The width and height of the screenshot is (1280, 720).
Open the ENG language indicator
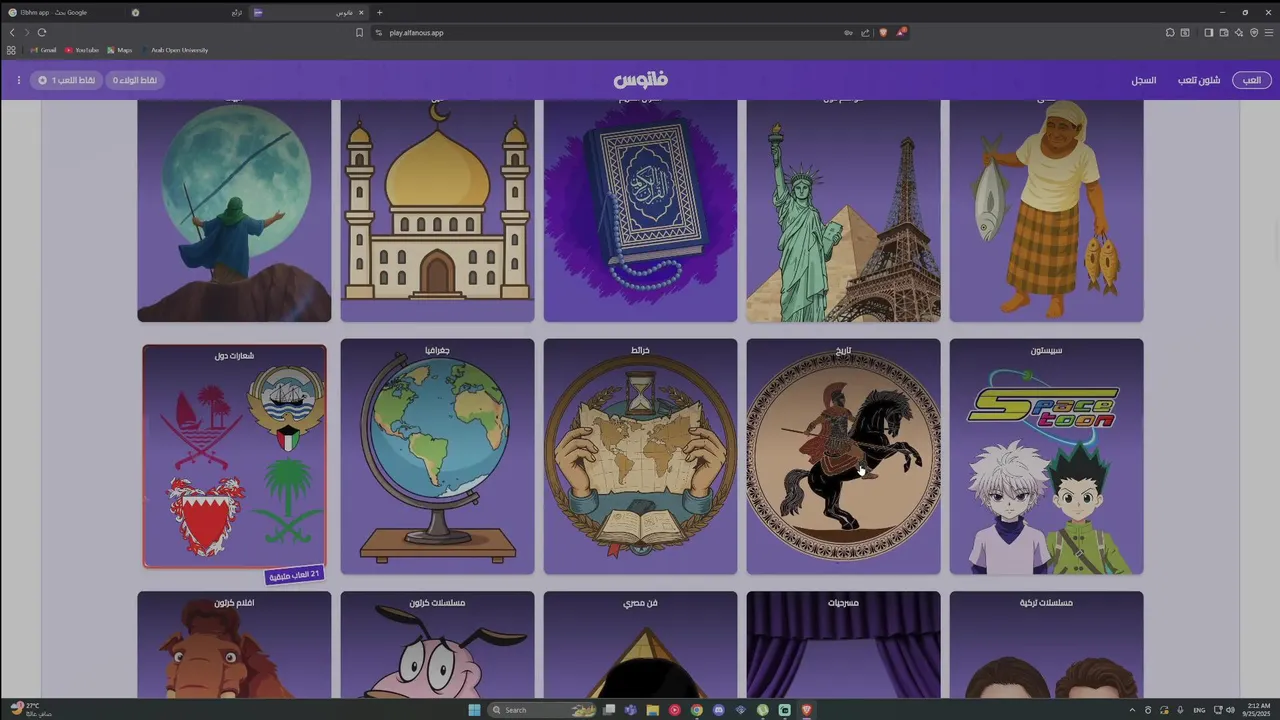[x=1199, y=710]
